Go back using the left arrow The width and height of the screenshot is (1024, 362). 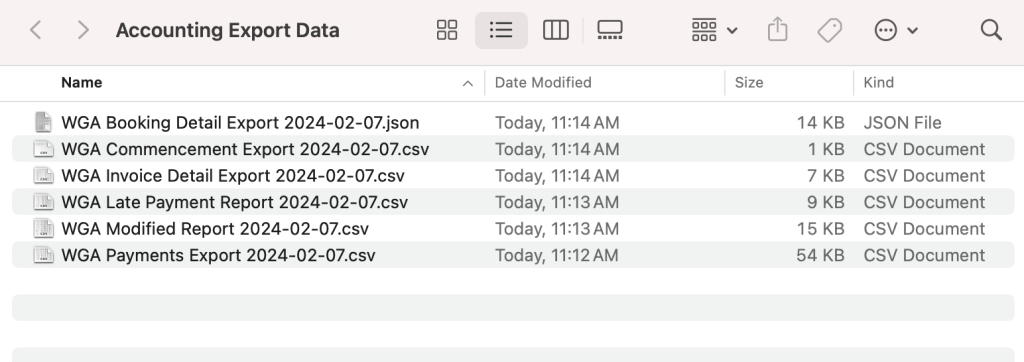pos(36,30)
